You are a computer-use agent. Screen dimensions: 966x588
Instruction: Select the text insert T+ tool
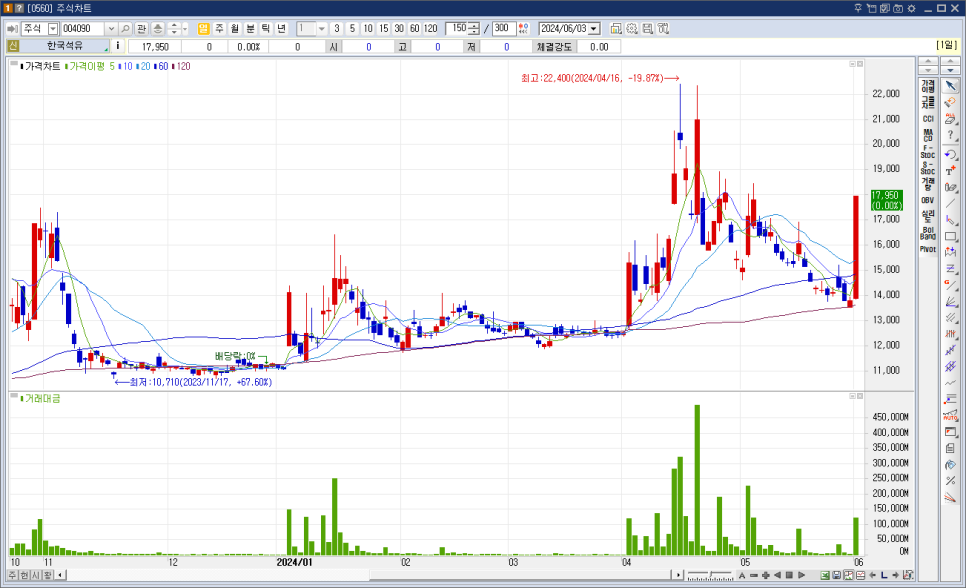(951, 171)
